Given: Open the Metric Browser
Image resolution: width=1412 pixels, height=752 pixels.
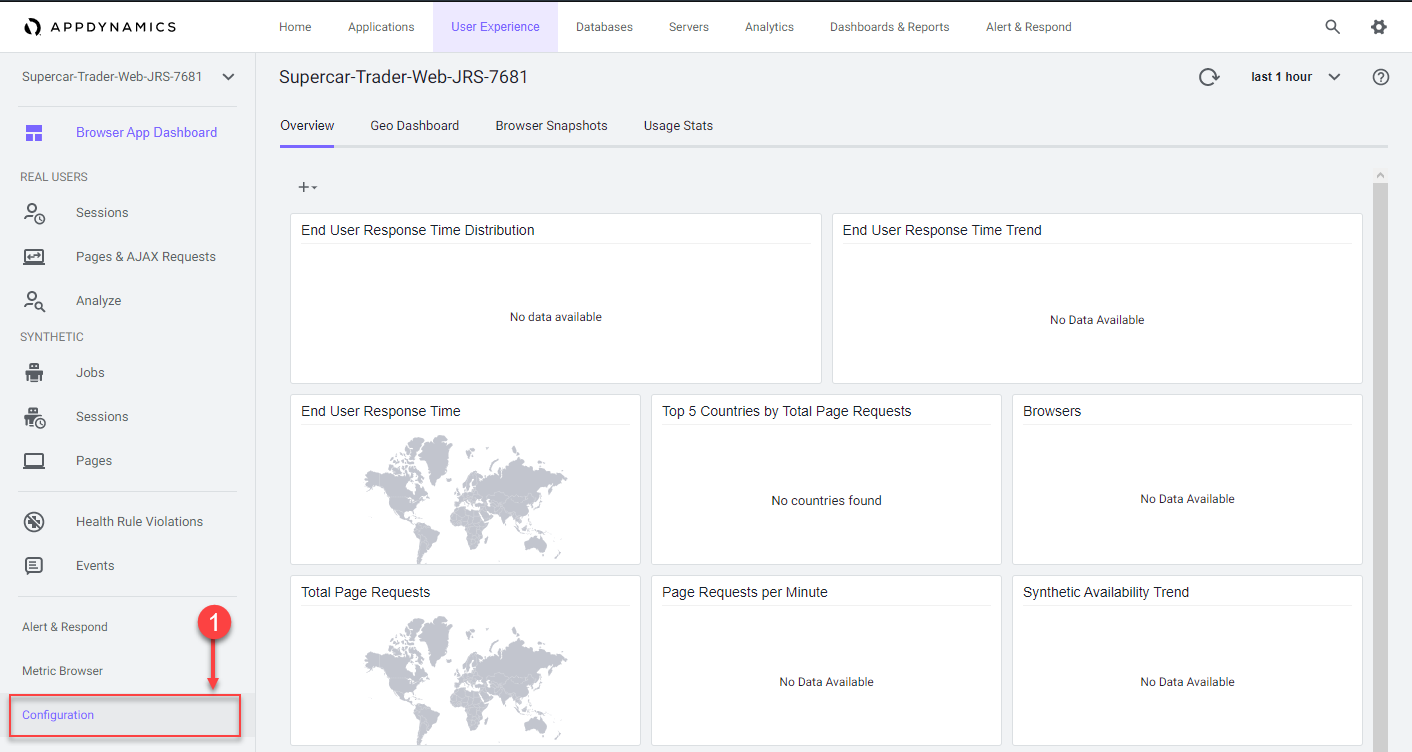Looking at the screenshot, I should [x=62, y=671].
